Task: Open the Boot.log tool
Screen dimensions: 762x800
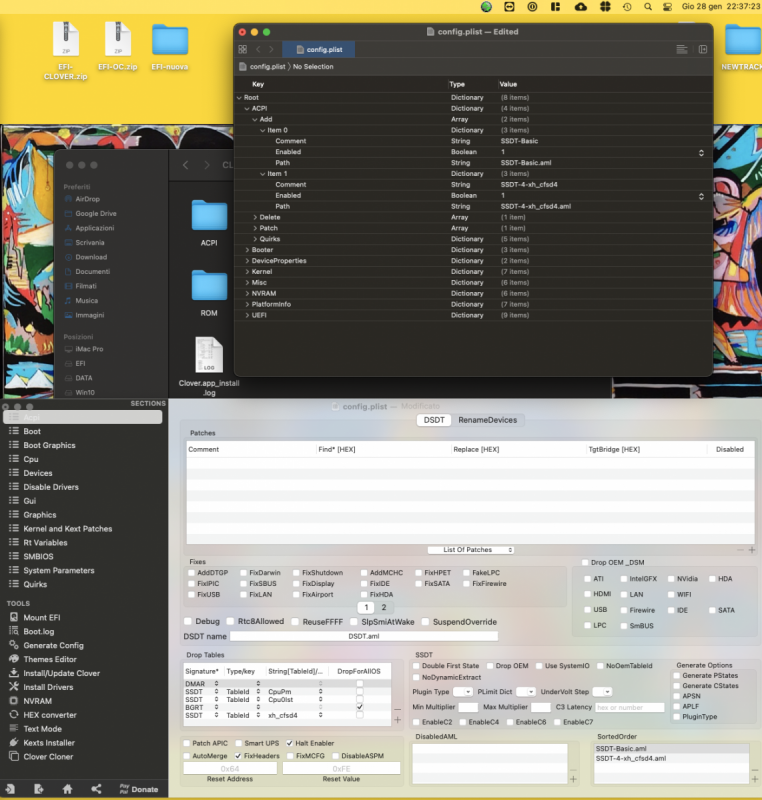Action: tap(38, 631)
